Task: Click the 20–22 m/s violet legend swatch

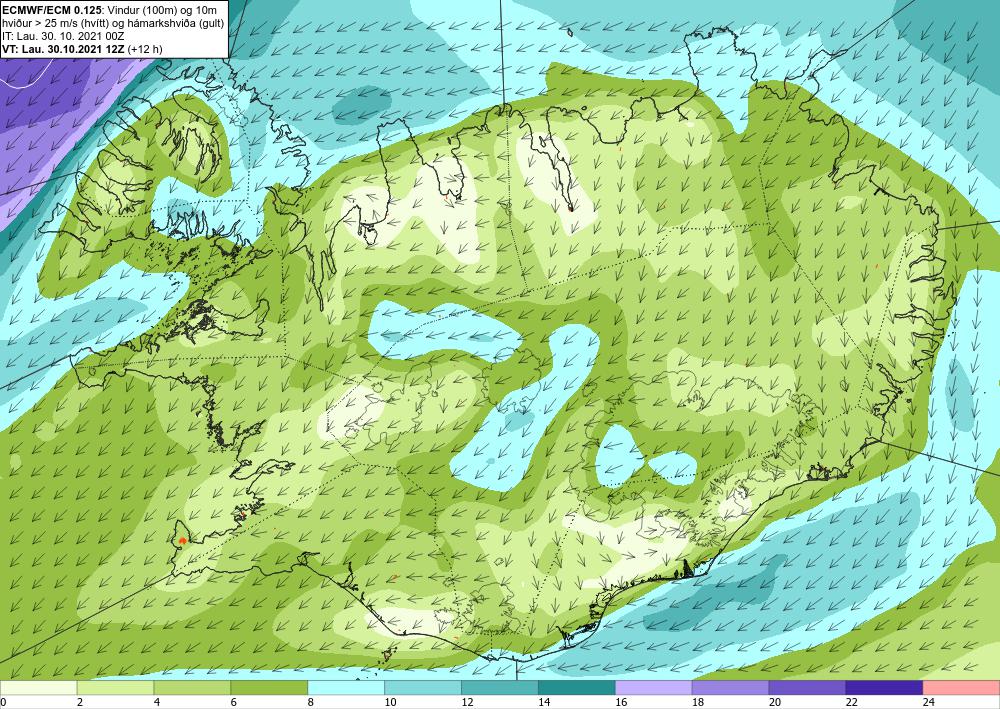Action: 807,688
